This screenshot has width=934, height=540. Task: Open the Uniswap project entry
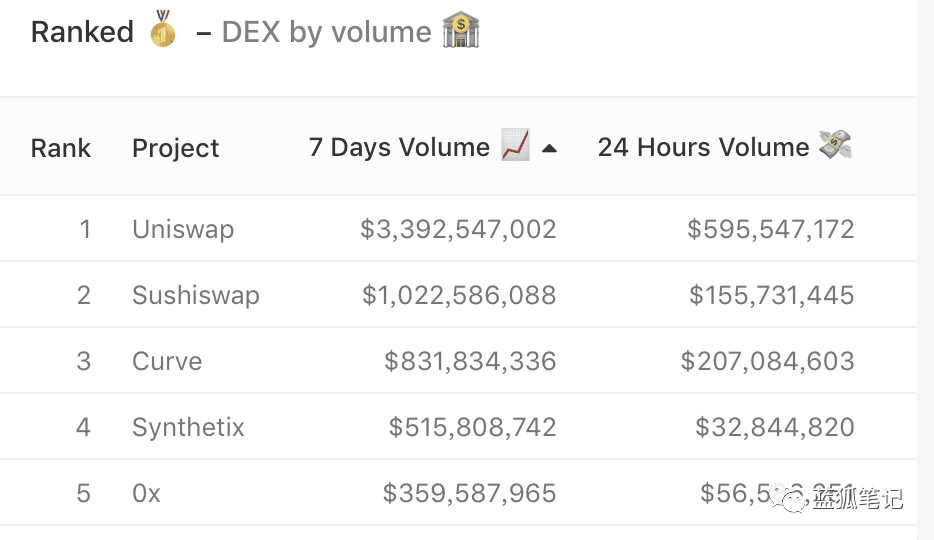pos(183,229)
